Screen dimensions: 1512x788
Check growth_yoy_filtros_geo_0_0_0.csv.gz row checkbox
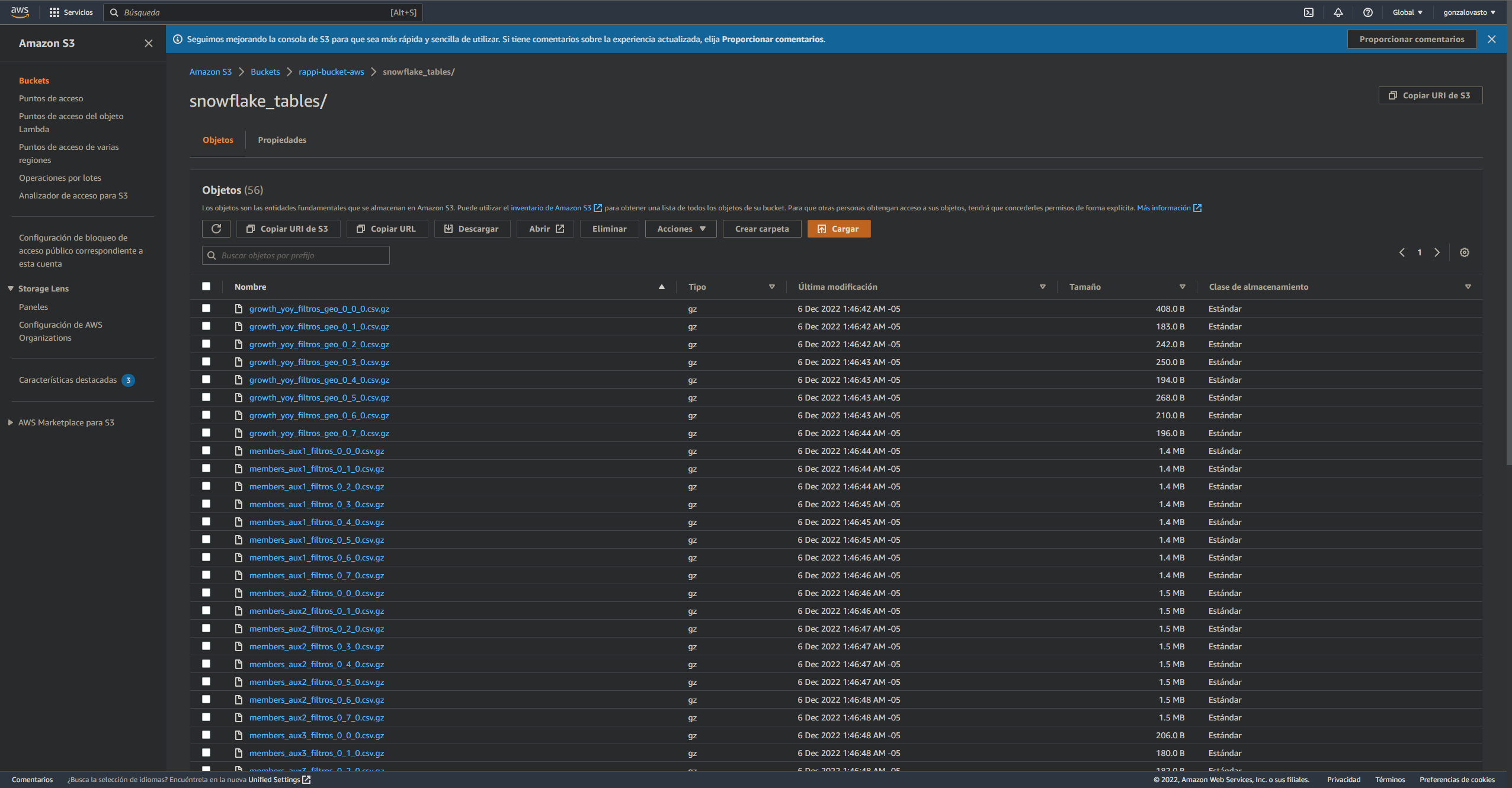pos(206,308)
